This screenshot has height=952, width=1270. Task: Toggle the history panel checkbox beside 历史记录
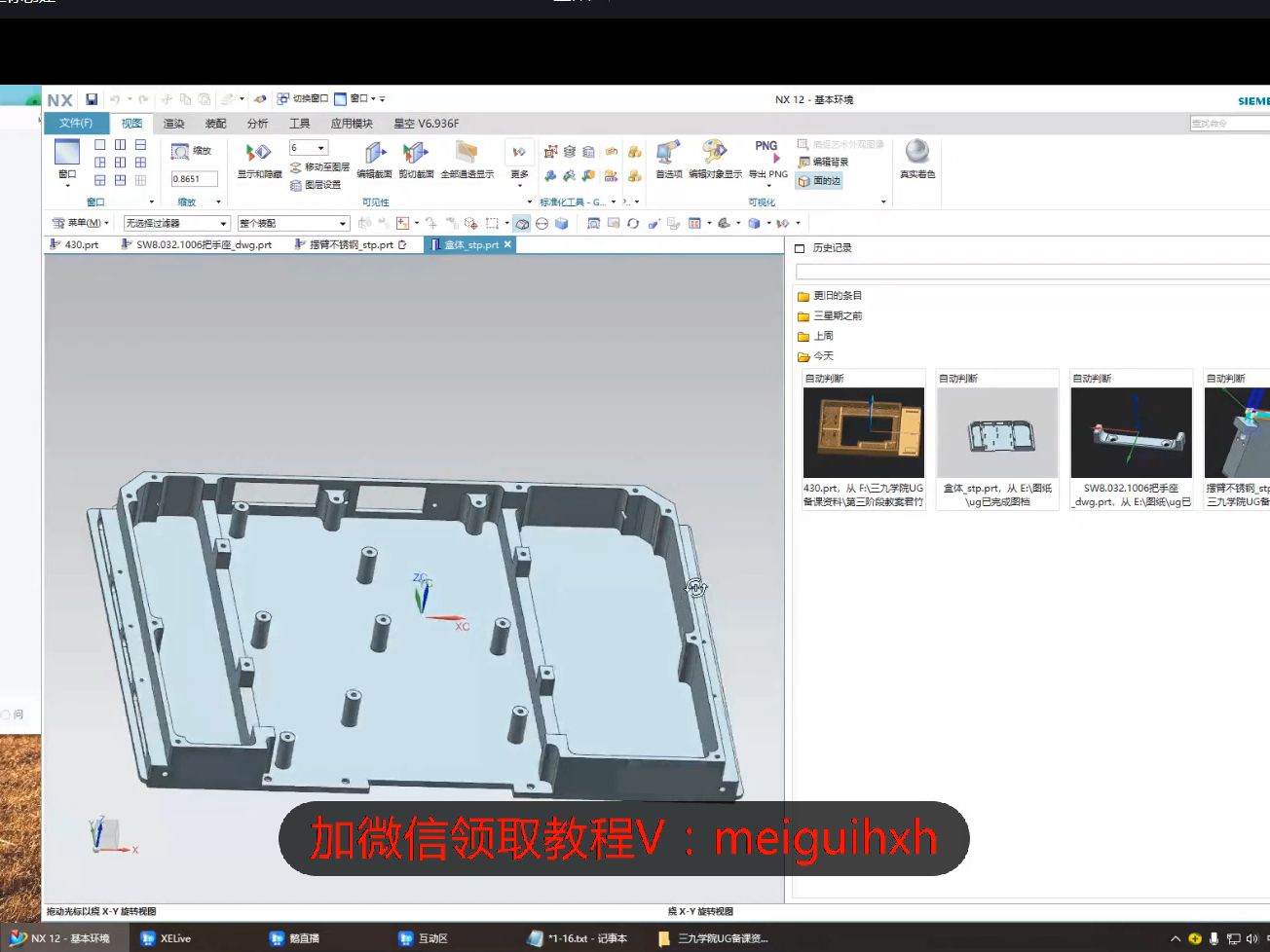801,249
